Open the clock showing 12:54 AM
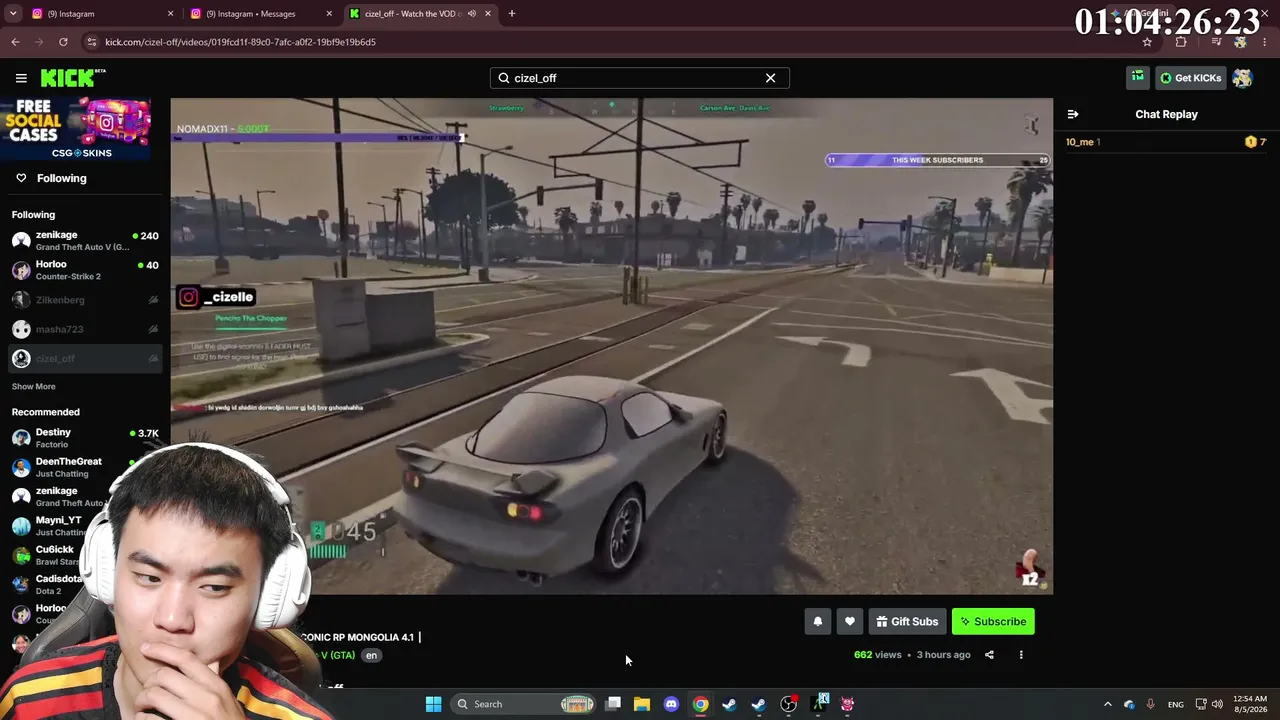1280x720 pixels. [1250, 704]
